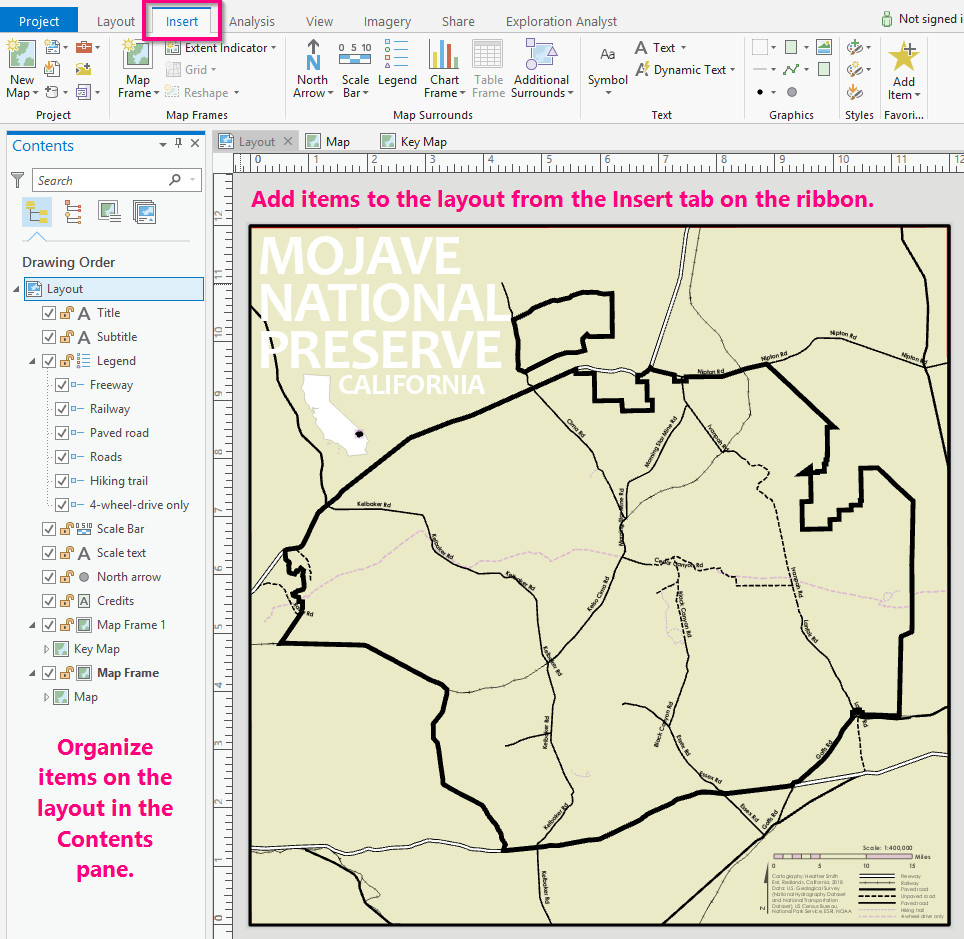The image size is (964, 939).
Task: Select the Scale text element row
Action: [120, 553]
